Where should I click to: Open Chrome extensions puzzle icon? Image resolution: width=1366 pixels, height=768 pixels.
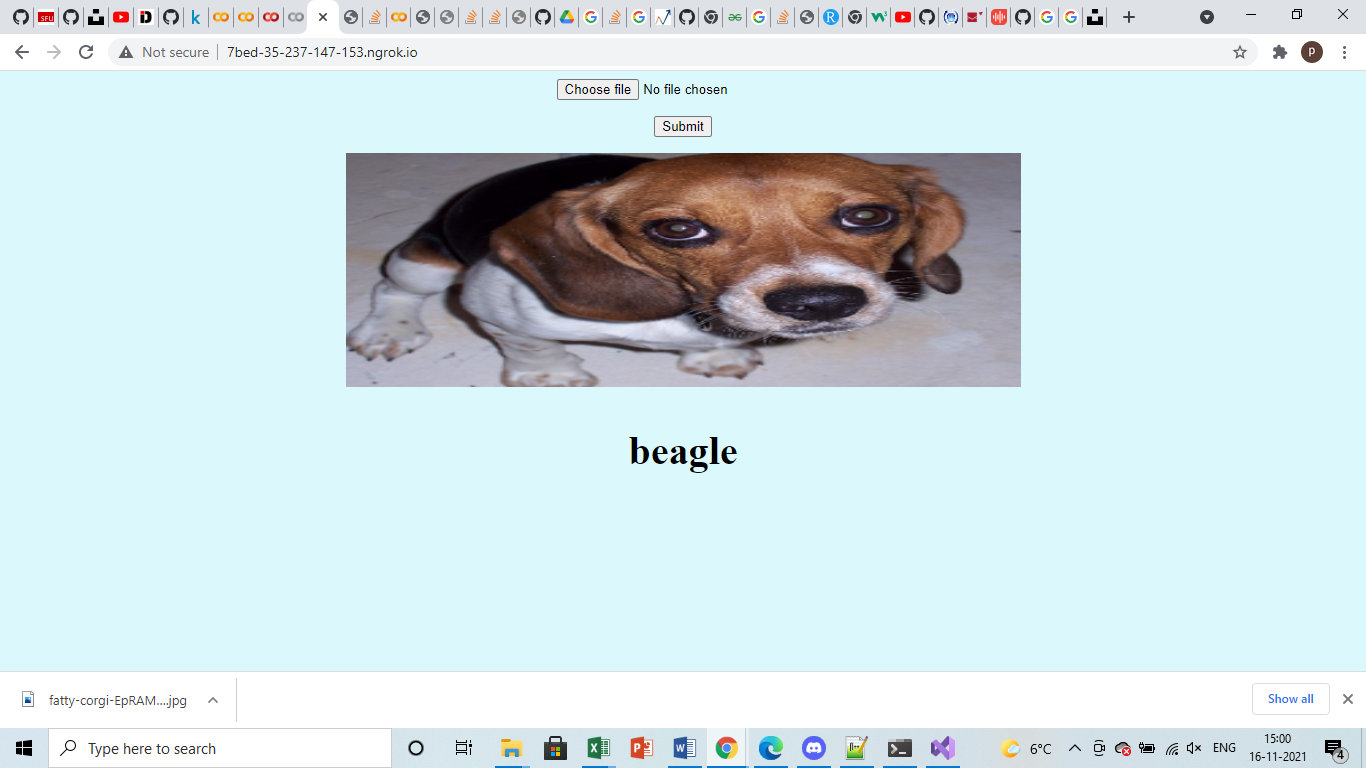tap(1280, 51)
